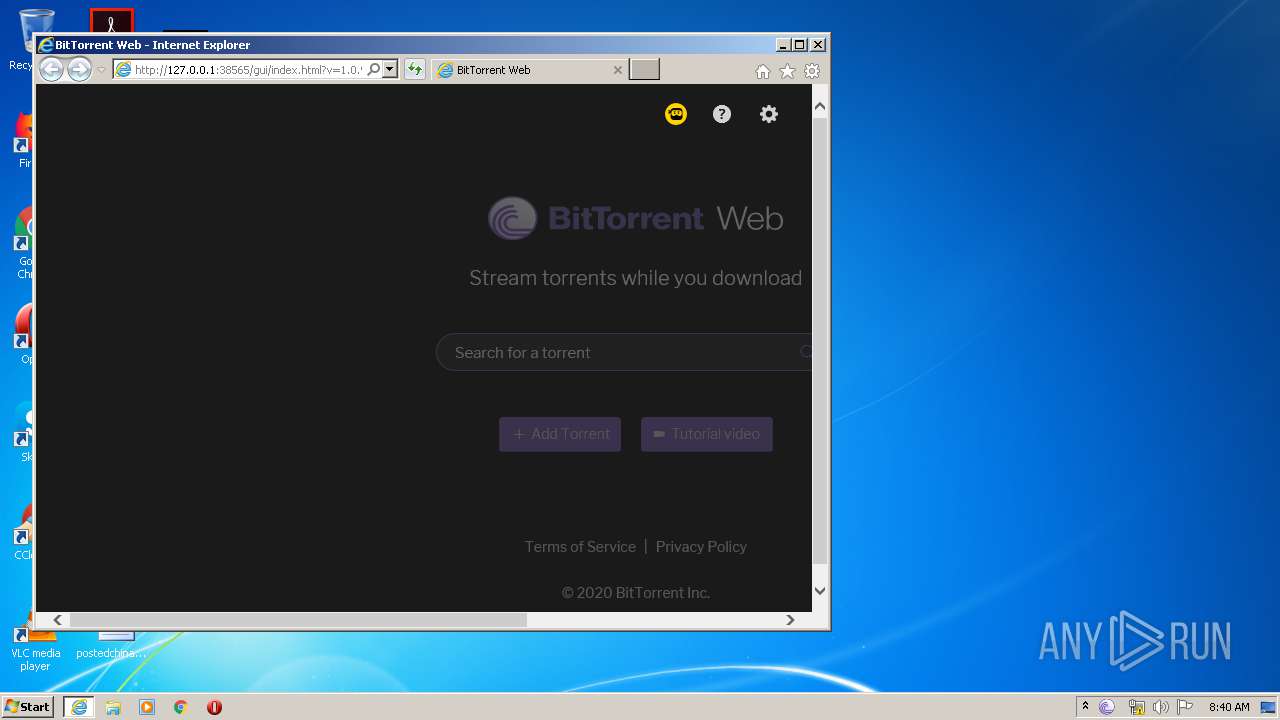This screenshot has width=1280, height=720.
Task: Click the Add Torrent button
Action: [560, 434]
